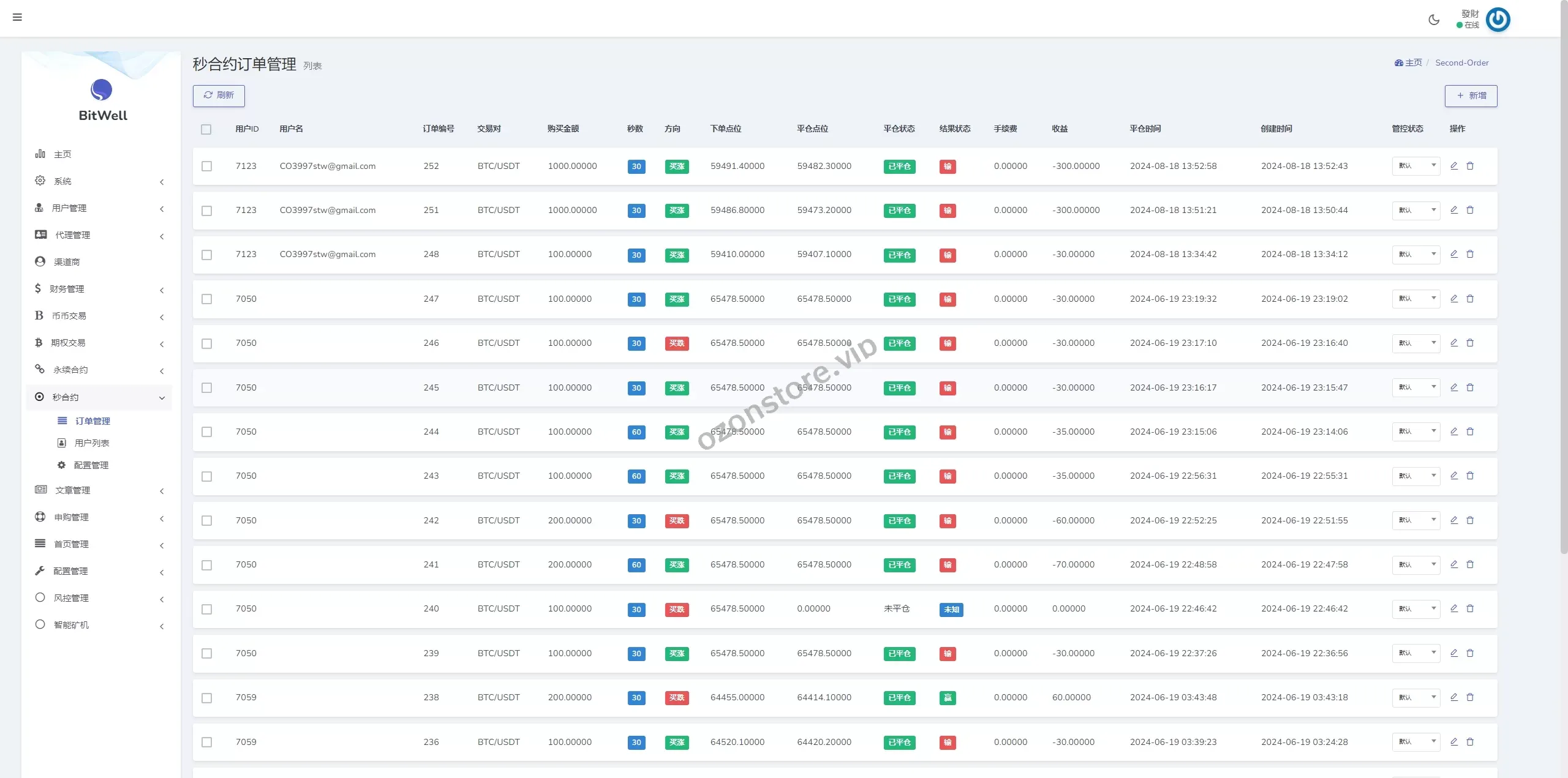This screenshot has width=1568, height=778.
Task: Click edit pencil icon for order 252
Action: pyautogui.click(x=1453, y=166)
